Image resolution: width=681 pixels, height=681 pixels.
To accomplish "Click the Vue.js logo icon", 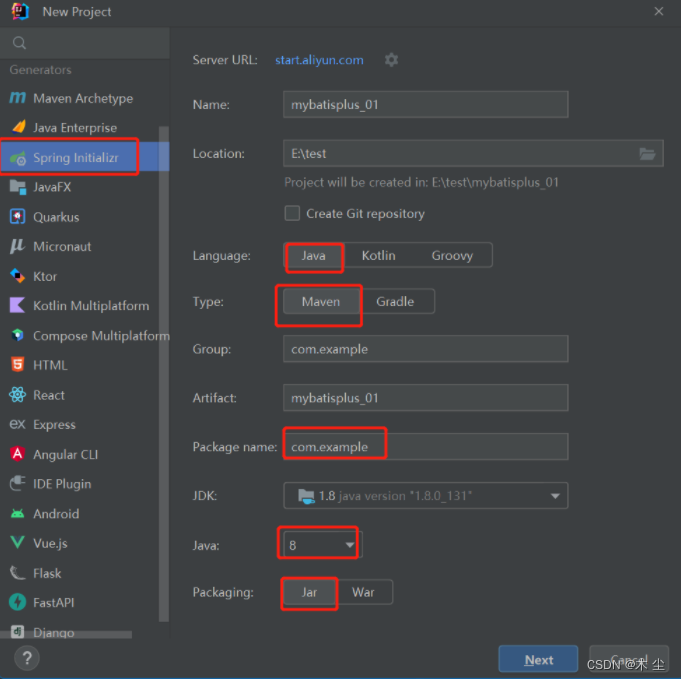I will pyautogui.click(x=17, y=542).
